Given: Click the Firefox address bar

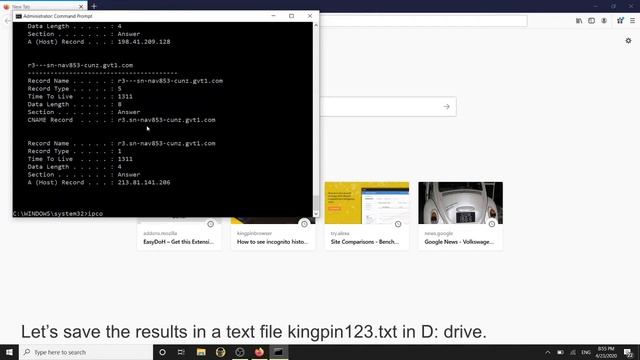Looking at the screenshot, I should click(x=423, y=21).
